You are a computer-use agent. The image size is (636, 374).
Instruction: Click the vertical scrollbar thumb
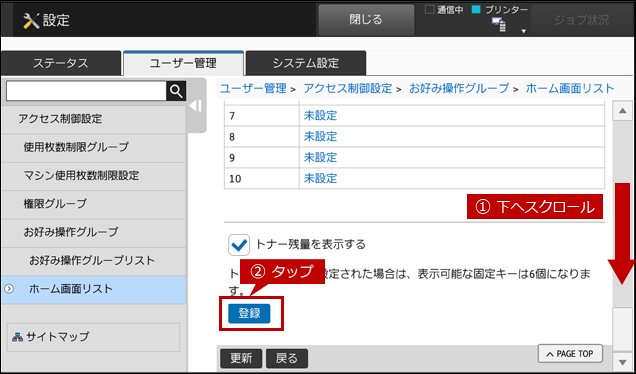tap(622, 329)
